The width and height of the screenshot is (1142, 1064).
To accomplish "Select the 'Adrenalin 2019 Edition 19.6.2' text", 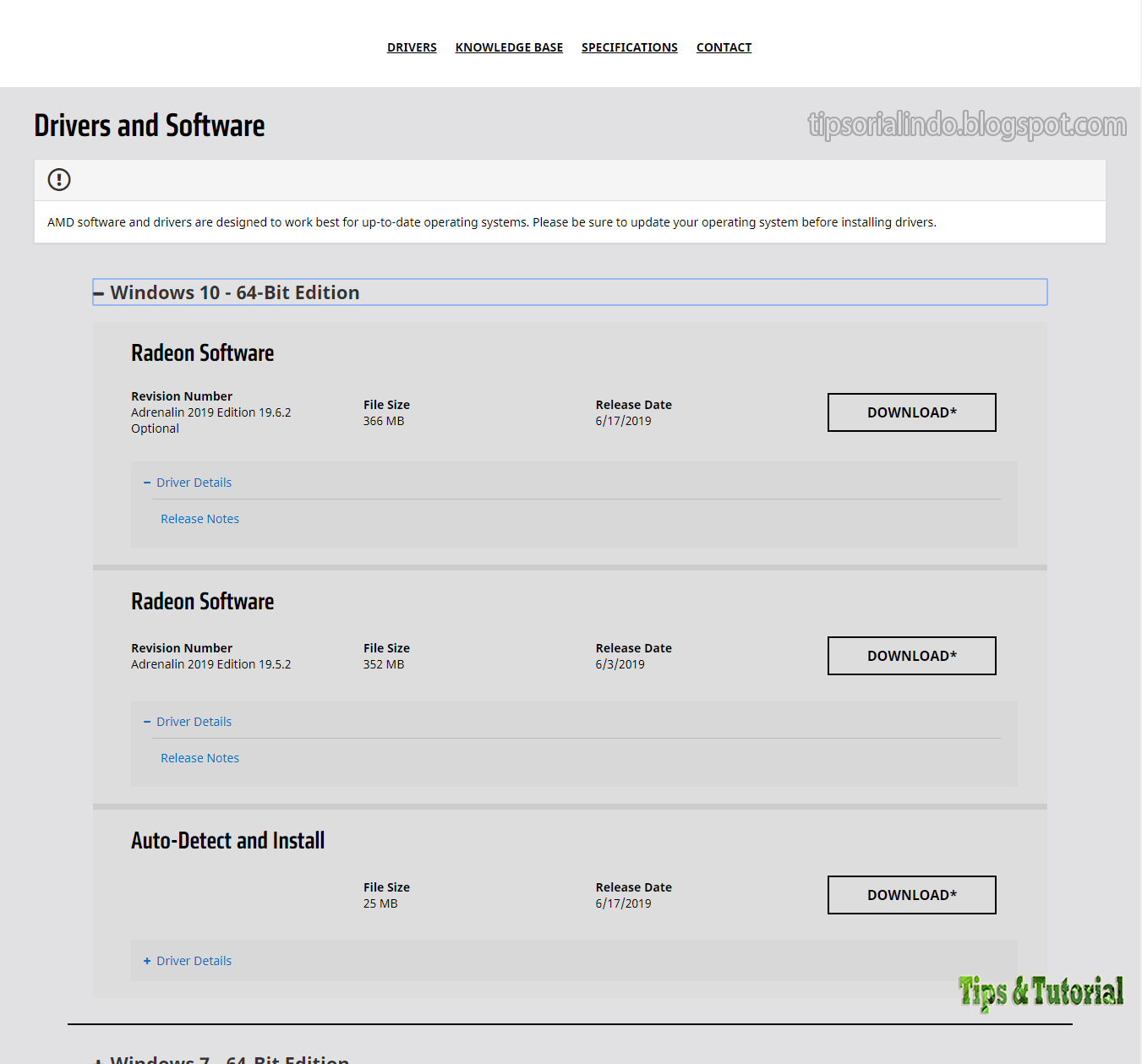I will click(211, 412).
